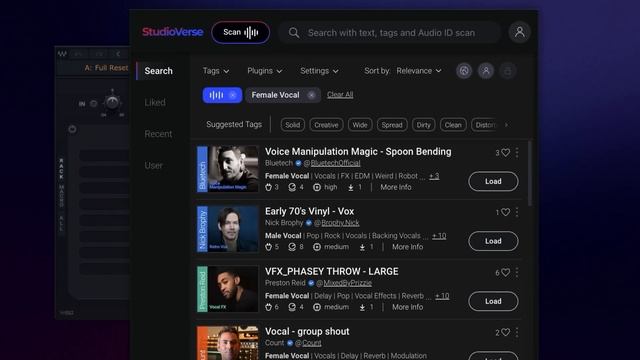Click the device count icon on Voice Manipulation
The width and height of the screenshot is (640, 360).
(x=292, y=187)
